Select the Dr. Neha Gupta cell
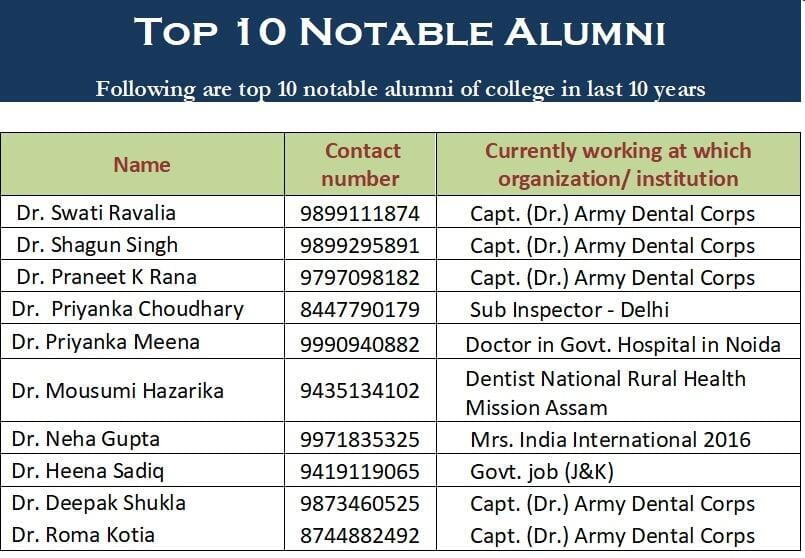The width and height of the screenshot is (805, 558). [x=142, y=438]
